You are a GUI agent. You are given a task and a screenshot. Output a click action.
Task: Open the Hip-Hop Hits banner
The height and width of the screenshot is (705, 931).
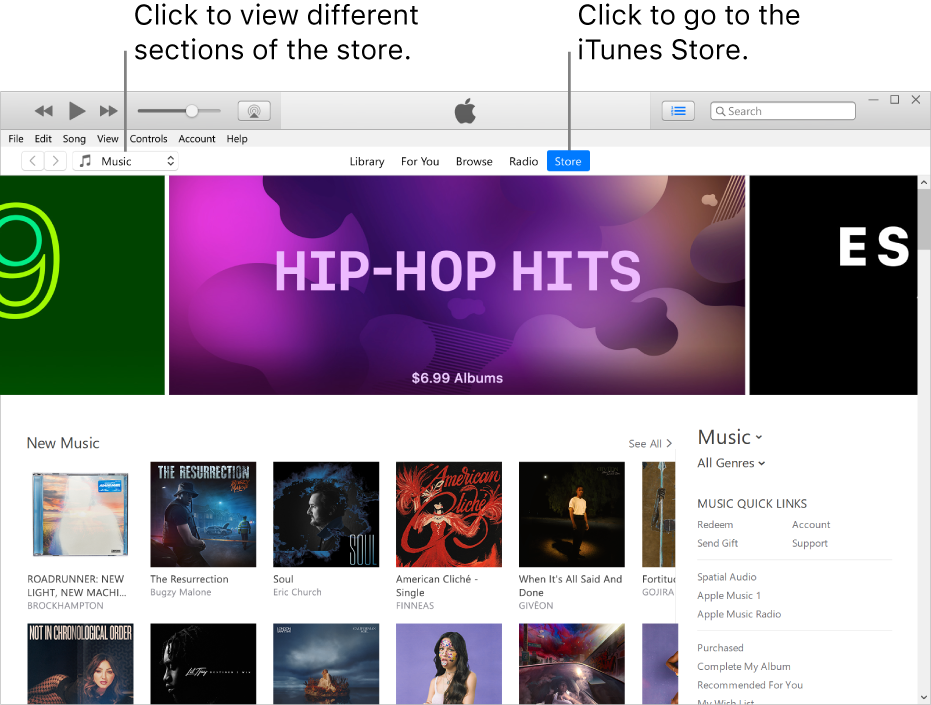pos(457,285)
